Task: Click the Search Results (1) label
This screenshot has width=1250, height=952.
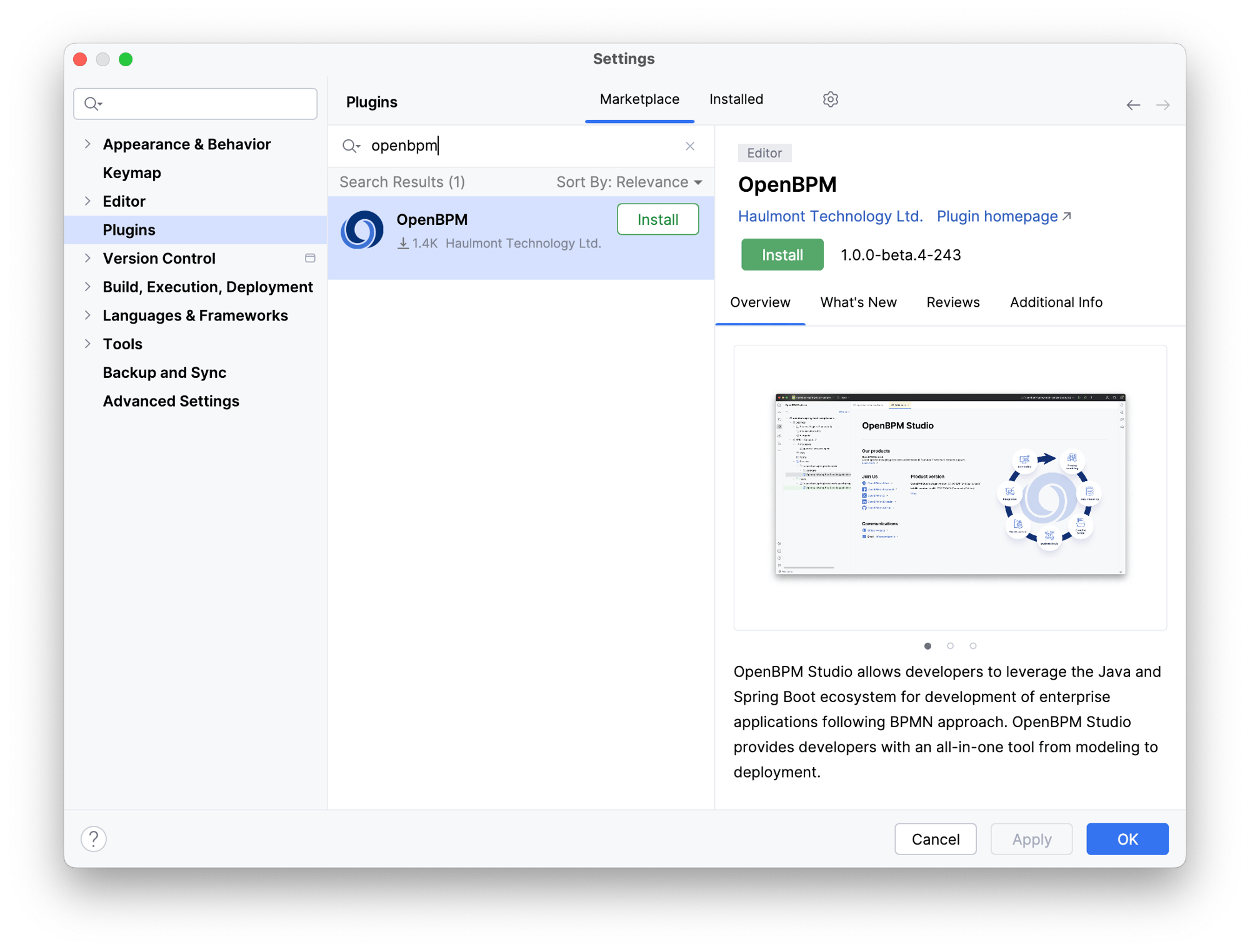Action: tap(402, 182)
